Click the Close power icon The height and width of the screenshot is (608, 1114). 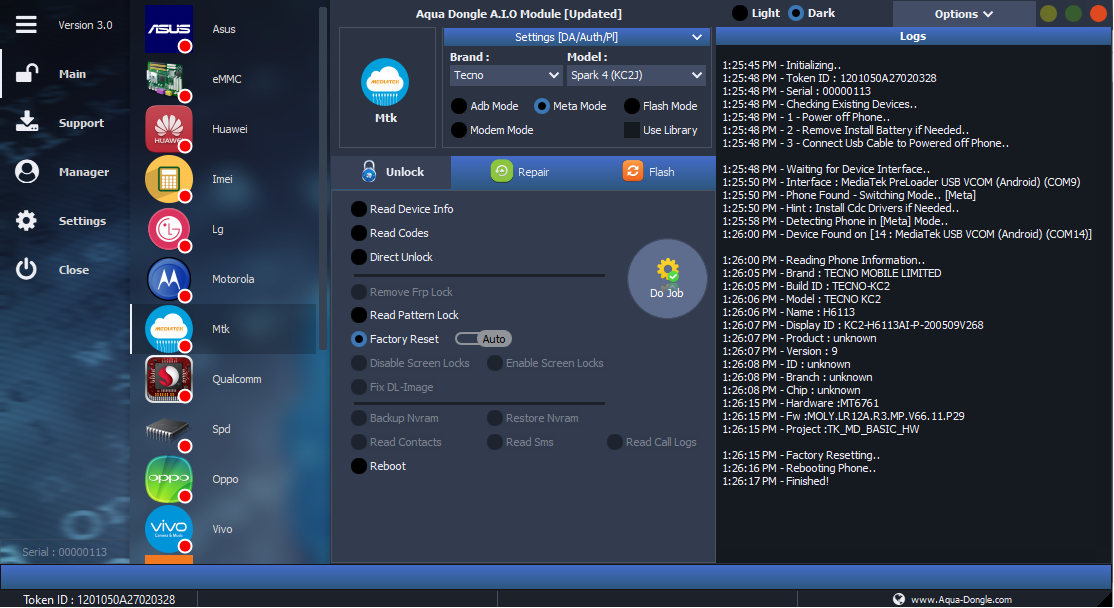(x=26, y=269)
